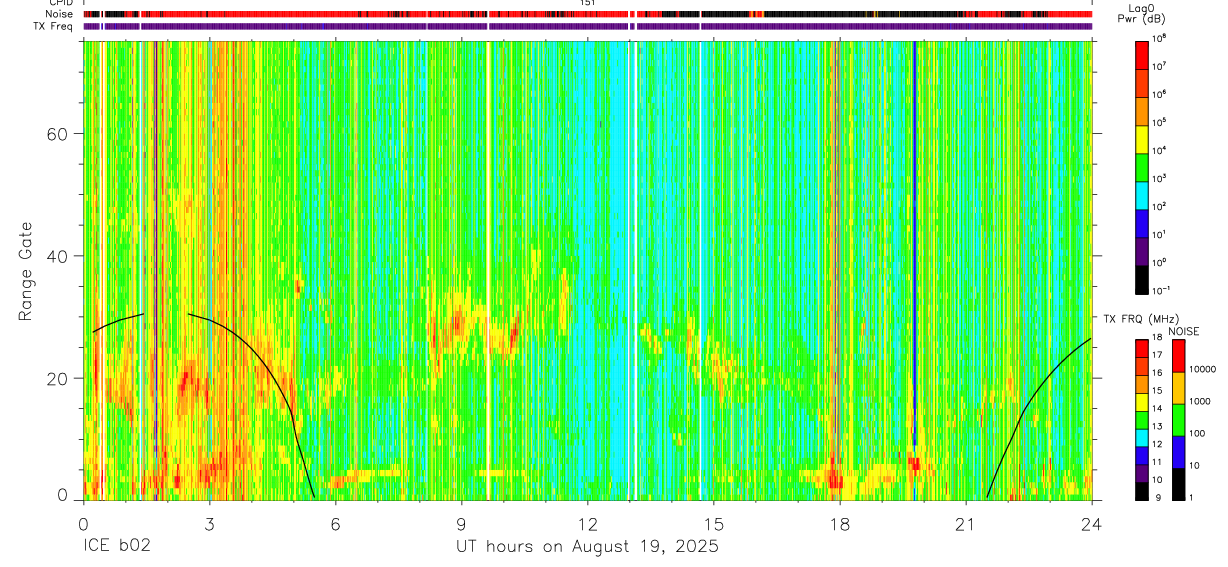Pick the green swatch in the NOISE colorbar
Viewport: 1228px width, 567px height.
1180,419
